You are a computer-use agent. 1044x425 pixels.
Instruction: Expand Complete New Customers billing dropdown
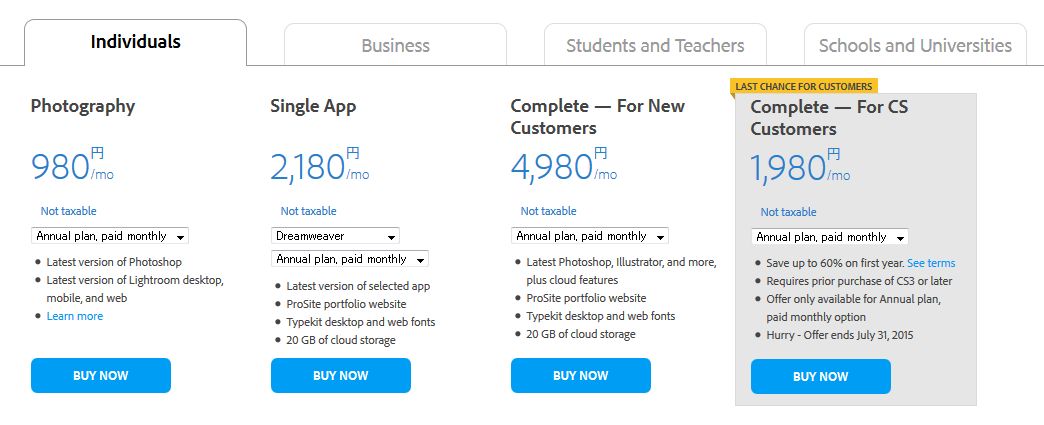590,236
